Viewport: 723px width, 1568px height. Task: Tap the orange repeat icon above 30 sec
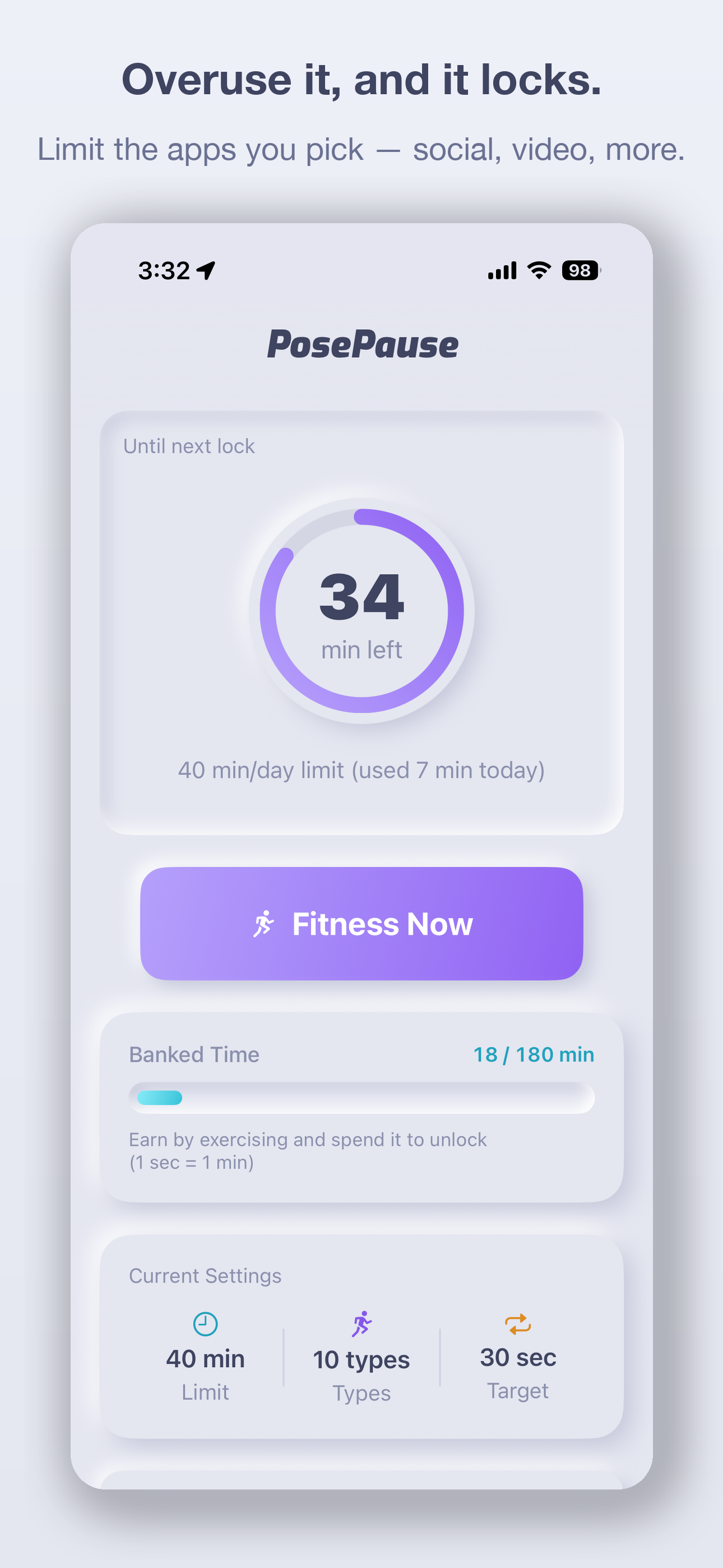click(x=518, y=1324)
